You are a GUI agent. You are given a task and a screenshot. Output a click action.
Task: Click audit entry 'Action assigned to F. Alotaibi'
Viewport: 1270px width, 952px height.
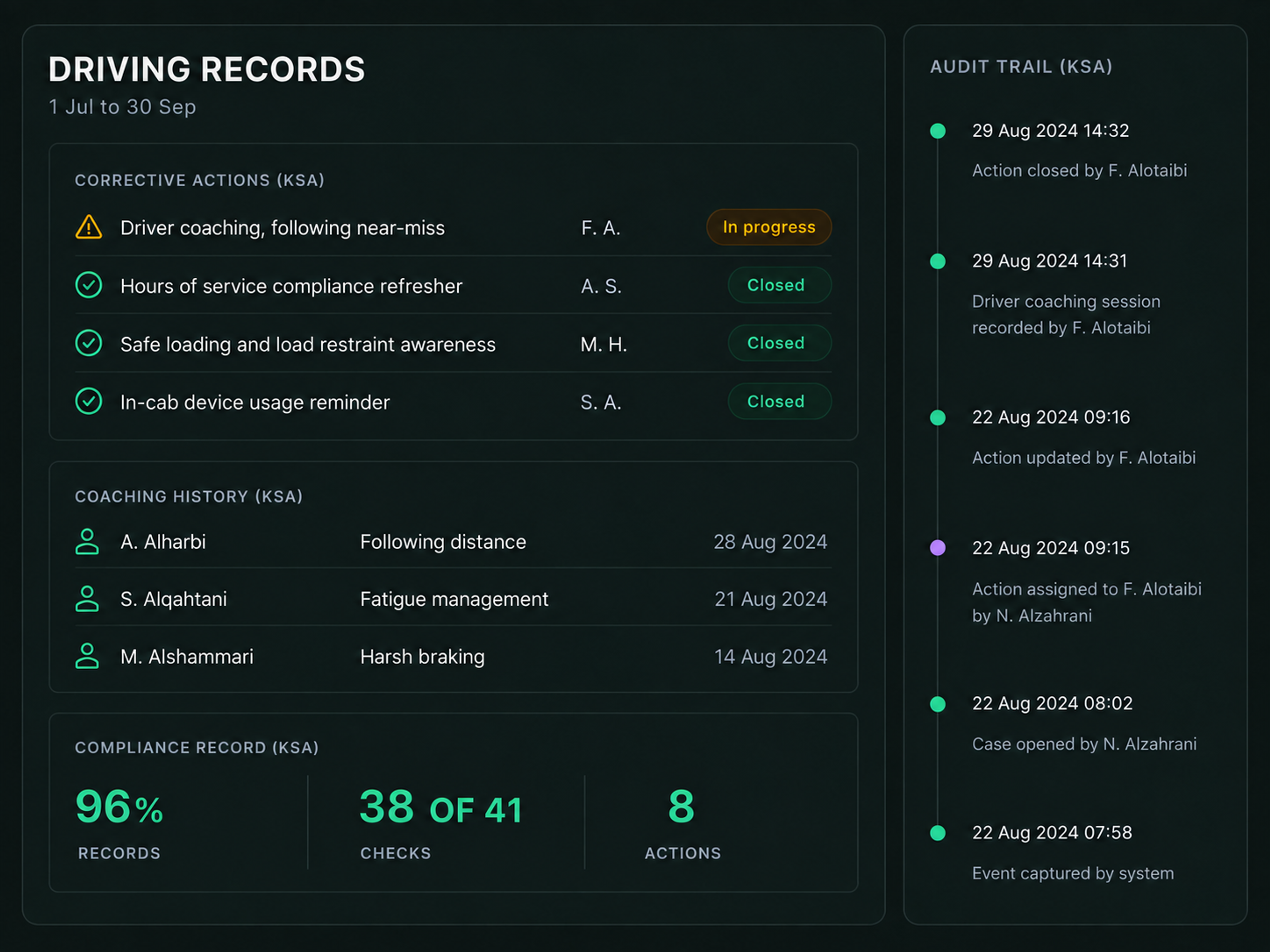1087,602
